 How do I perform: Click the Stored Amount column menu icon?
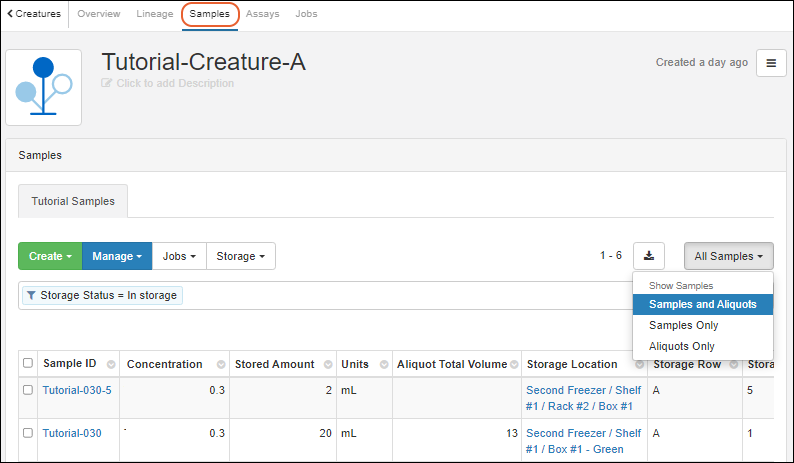coord(325,365)
